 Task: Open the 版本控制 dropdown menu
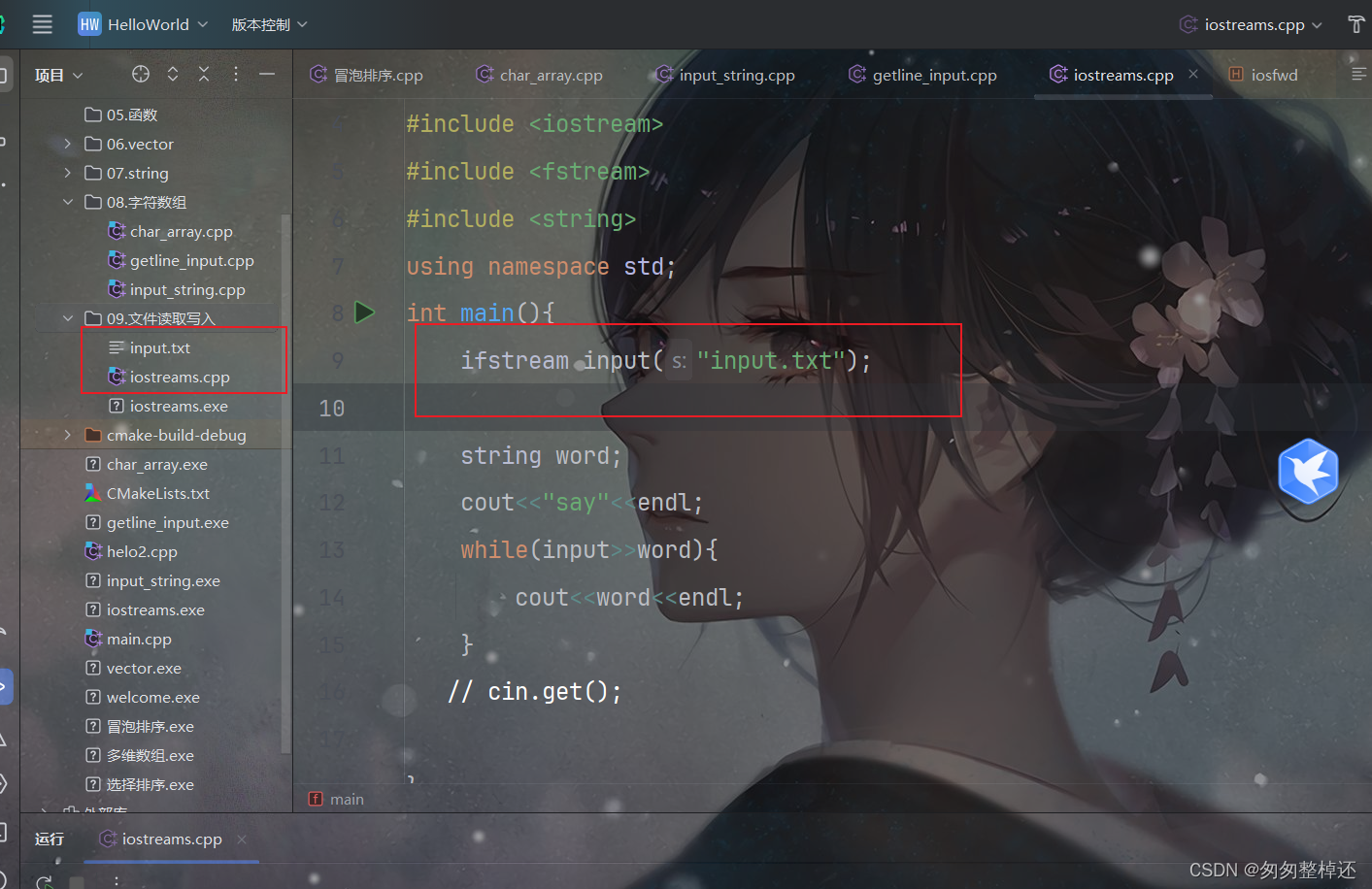[269, 24]
